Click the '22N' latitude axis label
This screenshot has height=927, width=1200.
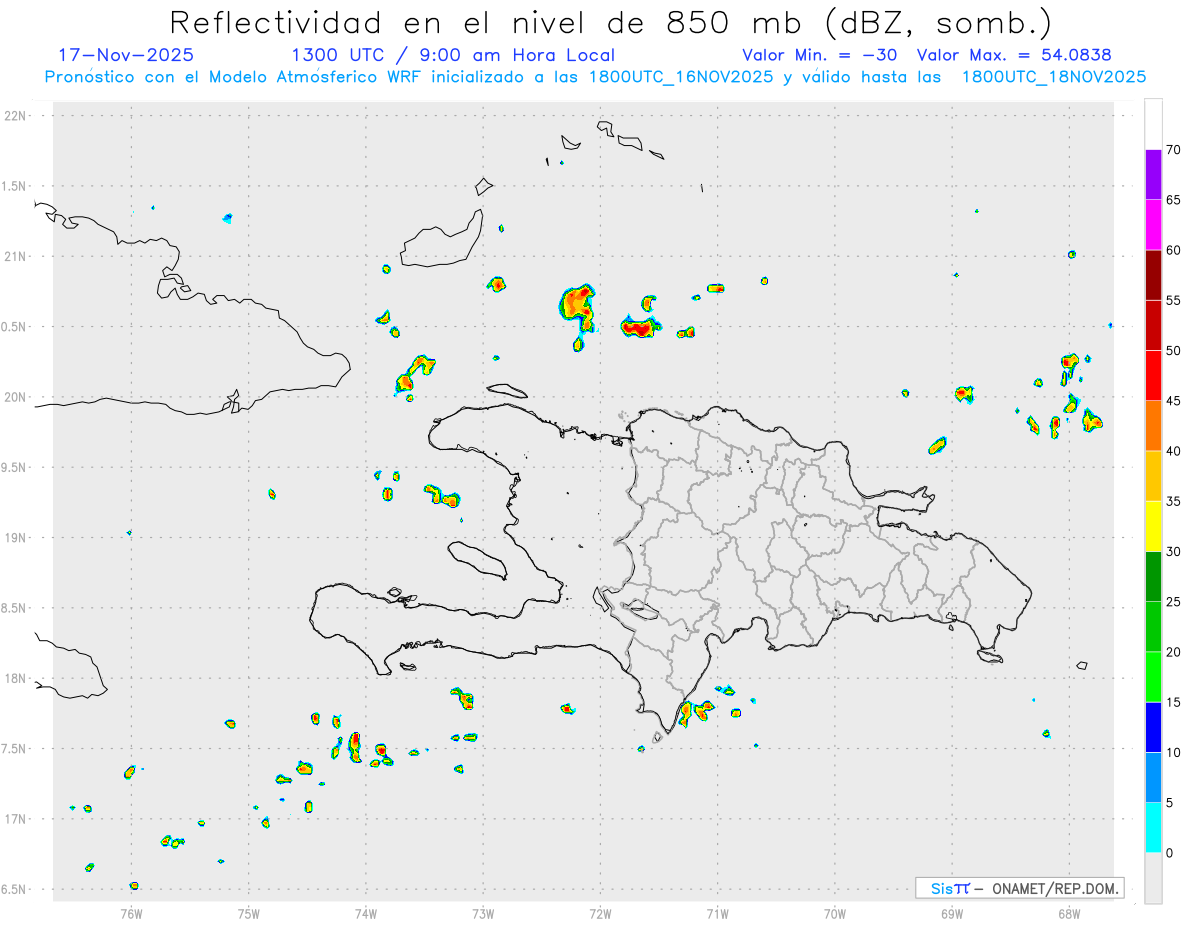[x=17, y=115]
